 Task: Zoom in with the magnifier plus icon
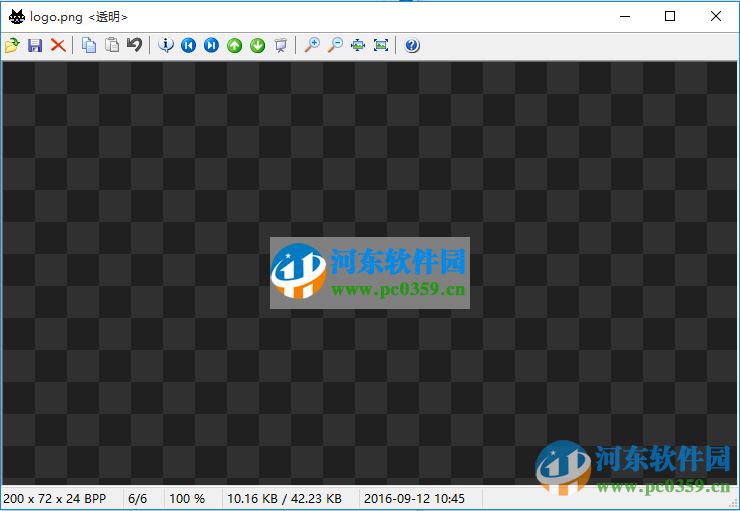pyautogui.click(x=311, y=45)
